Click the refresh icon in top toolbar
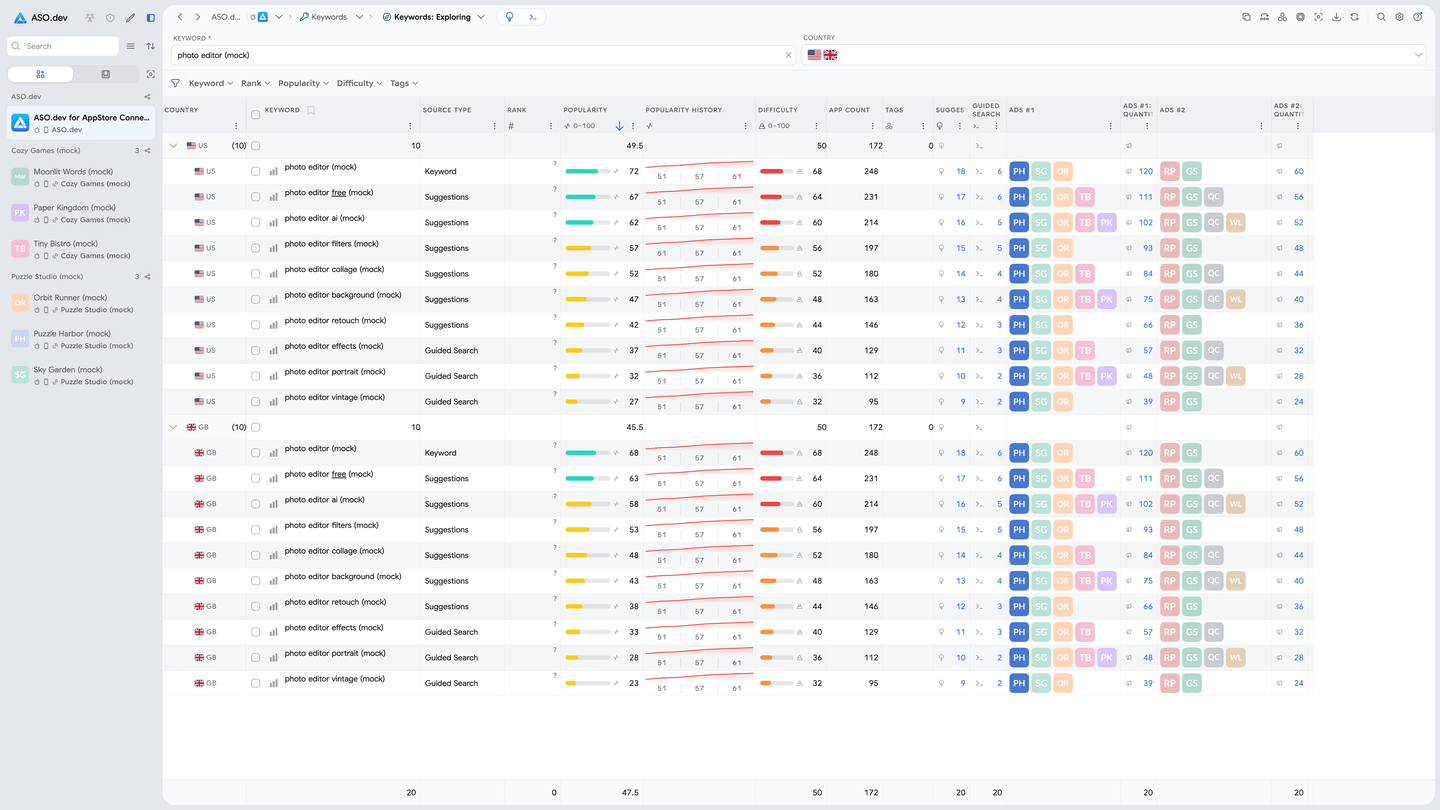 tap(1354, 17)
